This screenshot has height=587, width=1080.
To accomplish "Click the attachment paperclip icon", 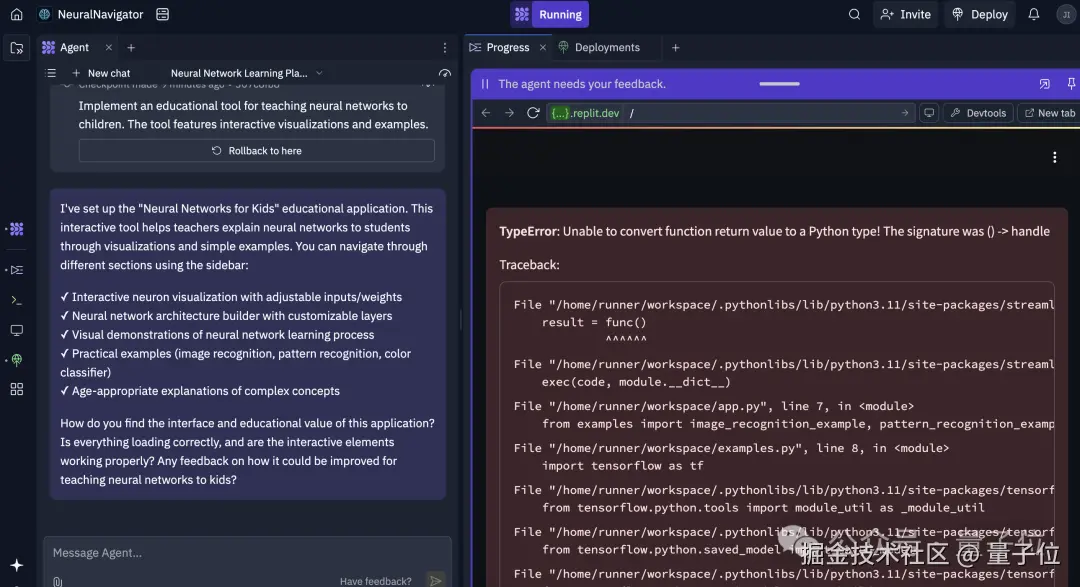I will 58,581.
